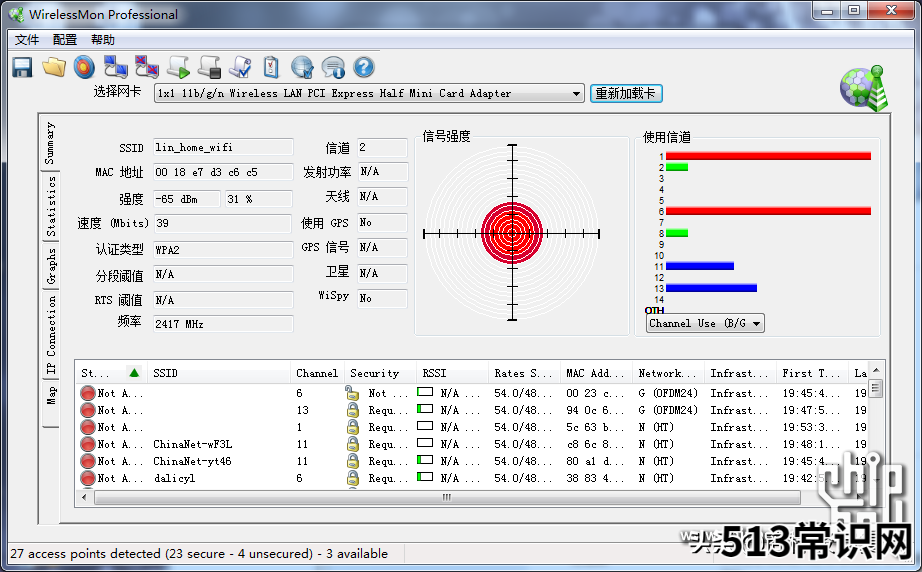922x572 pixels.
Task: Click the MAC address field 00 18 e7 d3 c6 c5
Action: 223,172
